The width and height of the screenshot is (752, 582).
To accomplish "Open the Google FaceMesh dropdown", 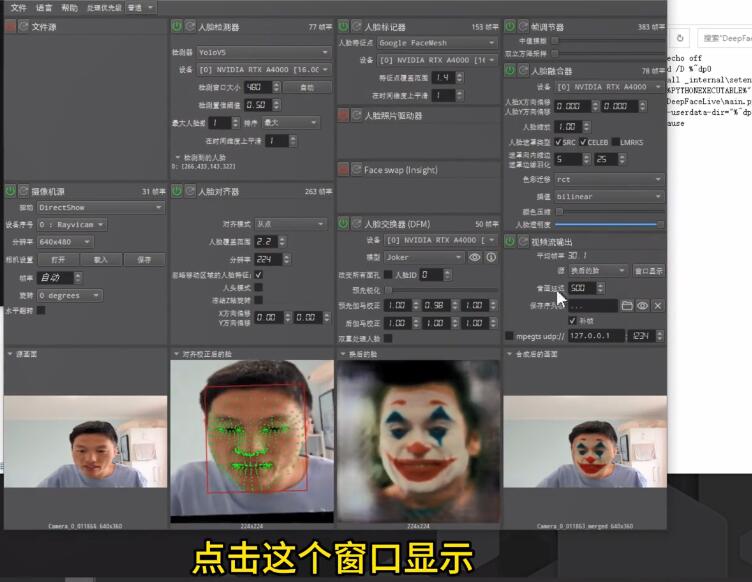I will tap(437, 43).
